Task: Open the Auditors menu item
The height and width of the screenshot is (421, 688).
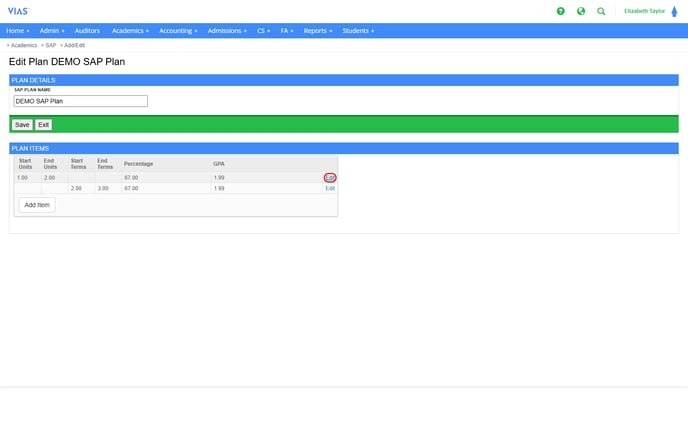Action: 87,31
